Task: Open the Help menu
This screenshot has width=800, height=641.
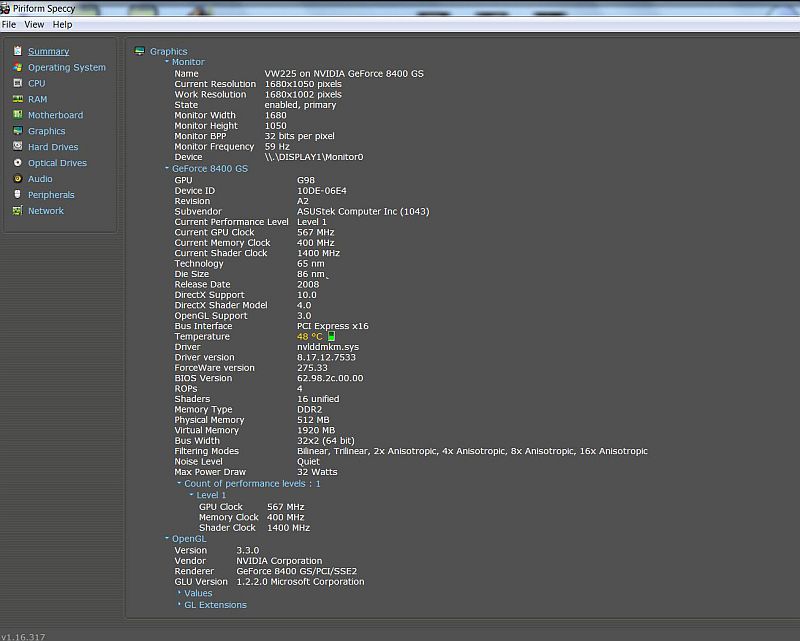Action: (x=62, y=24)
